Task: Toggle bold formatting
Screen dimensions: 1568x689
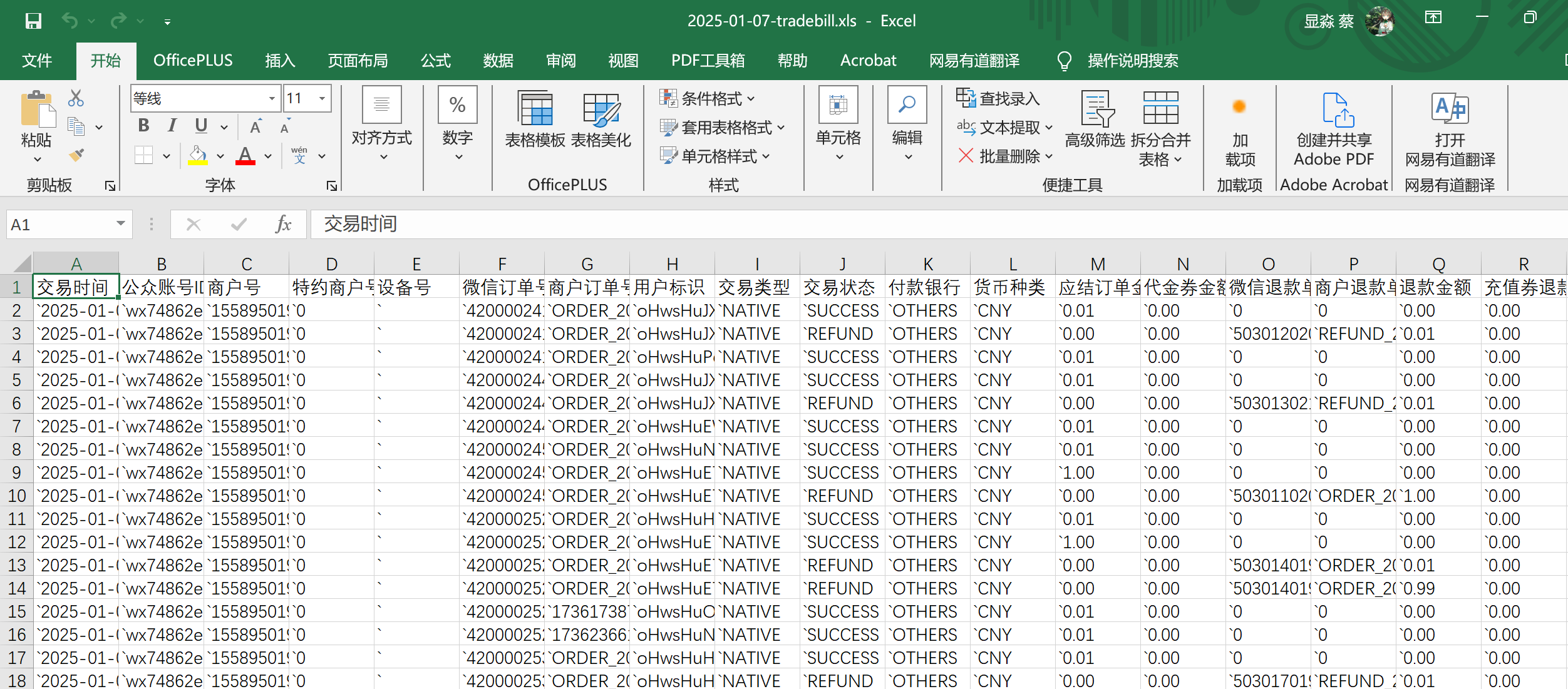Action: tap(143, 126)
